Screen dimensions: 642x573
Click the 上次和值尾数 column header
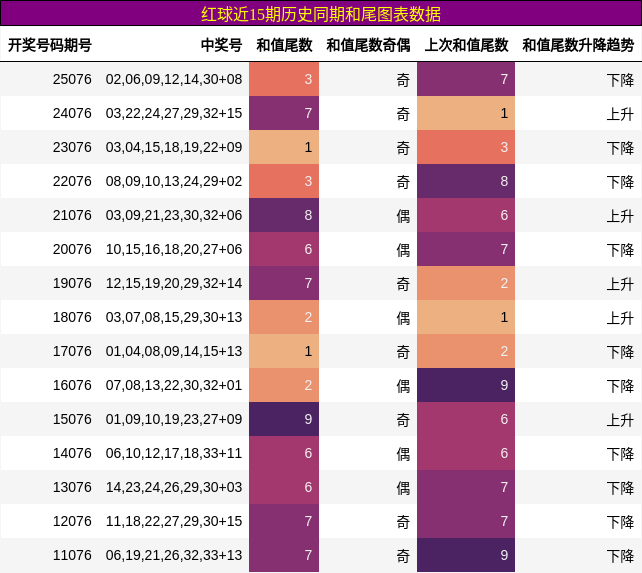click(x=466, y=45)
